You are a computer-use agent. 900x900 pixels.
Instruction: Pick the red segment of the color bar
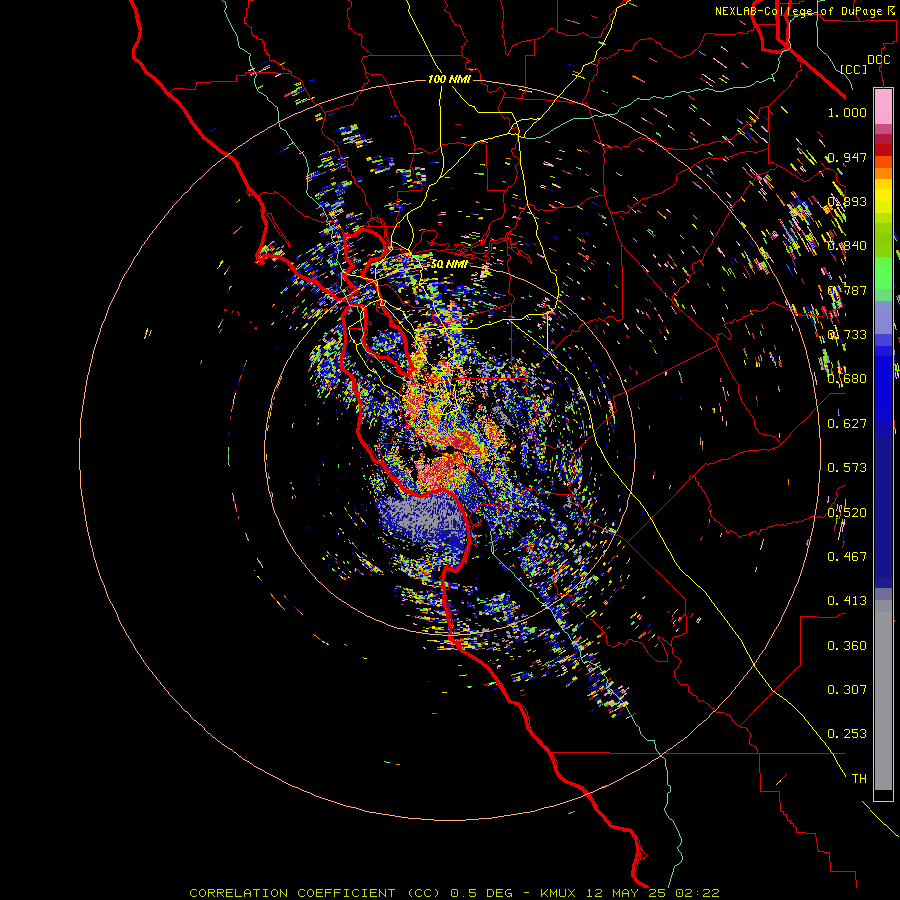tap(883, 150)
